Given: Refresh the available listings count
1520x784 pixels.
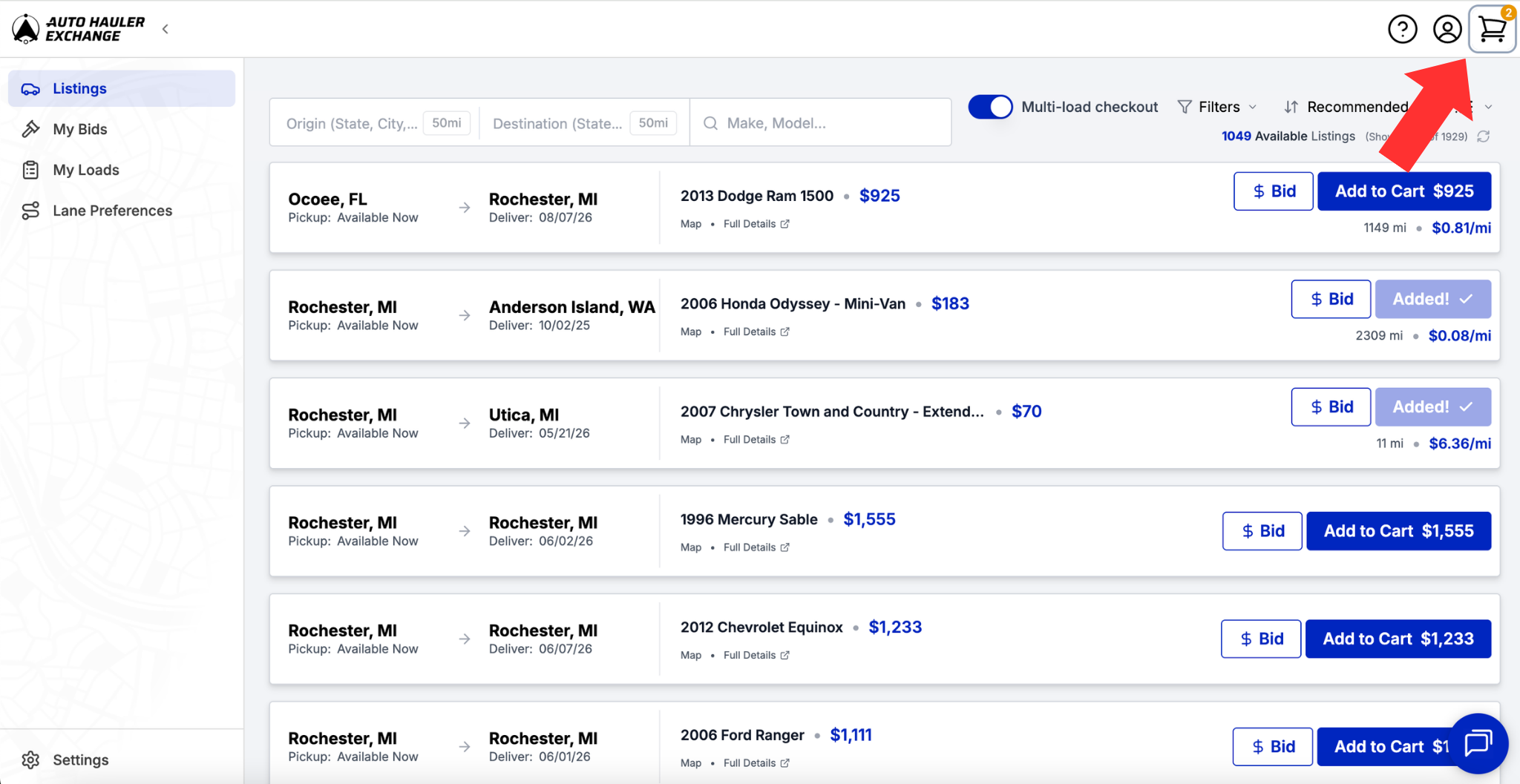Looking at the screenshot, I should [1483, 136].
